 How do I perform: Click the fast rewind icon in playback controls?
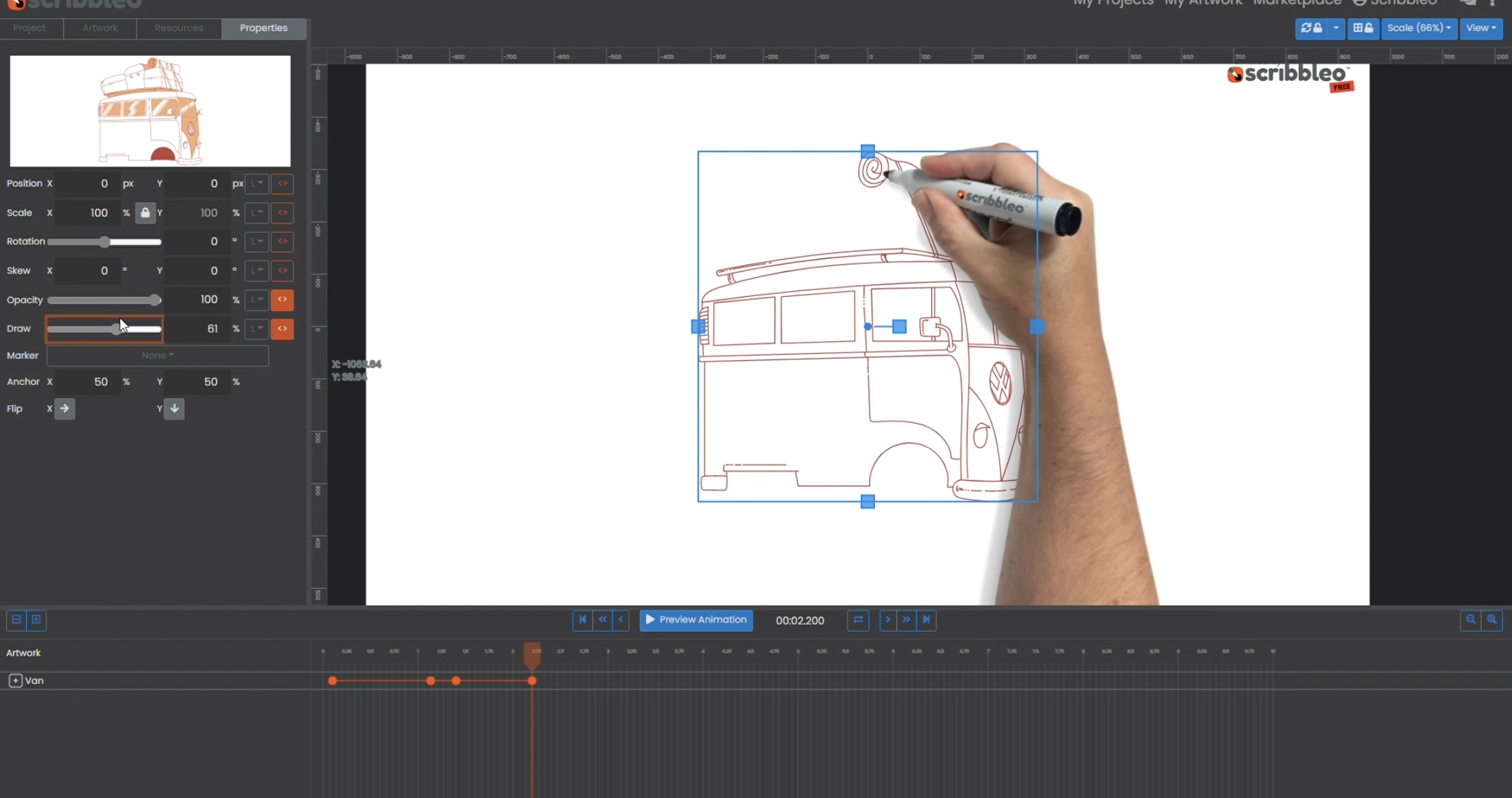point(603,620)
